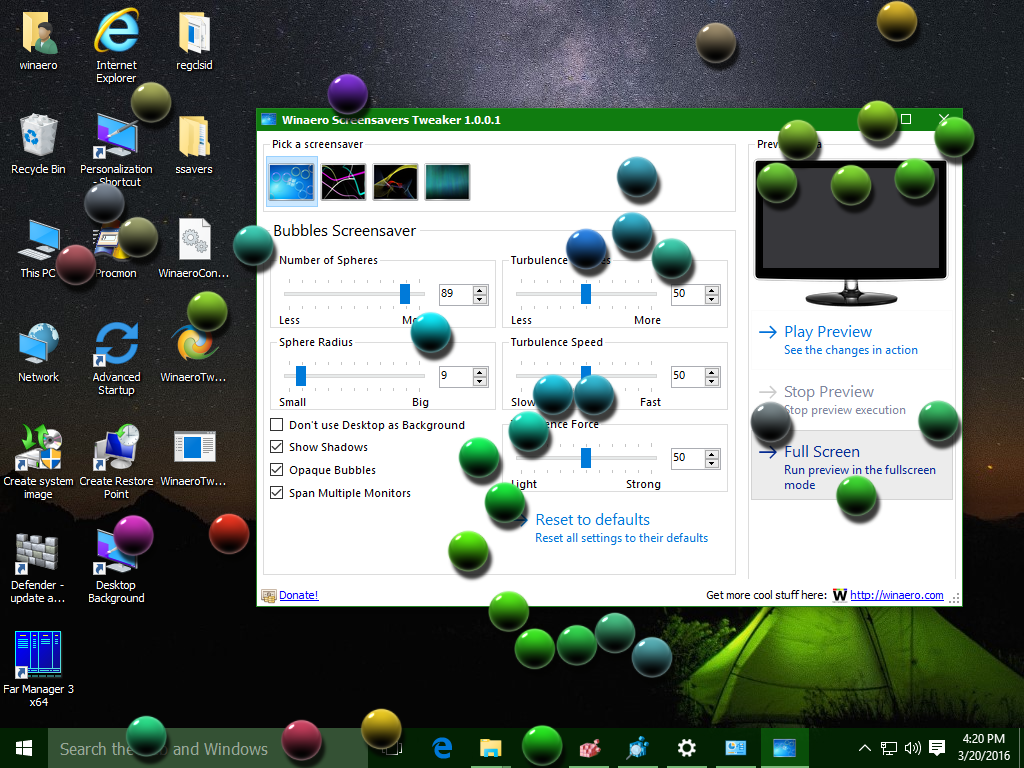Open the winaero.com link
1024x768 pixels.
point(896,594)
